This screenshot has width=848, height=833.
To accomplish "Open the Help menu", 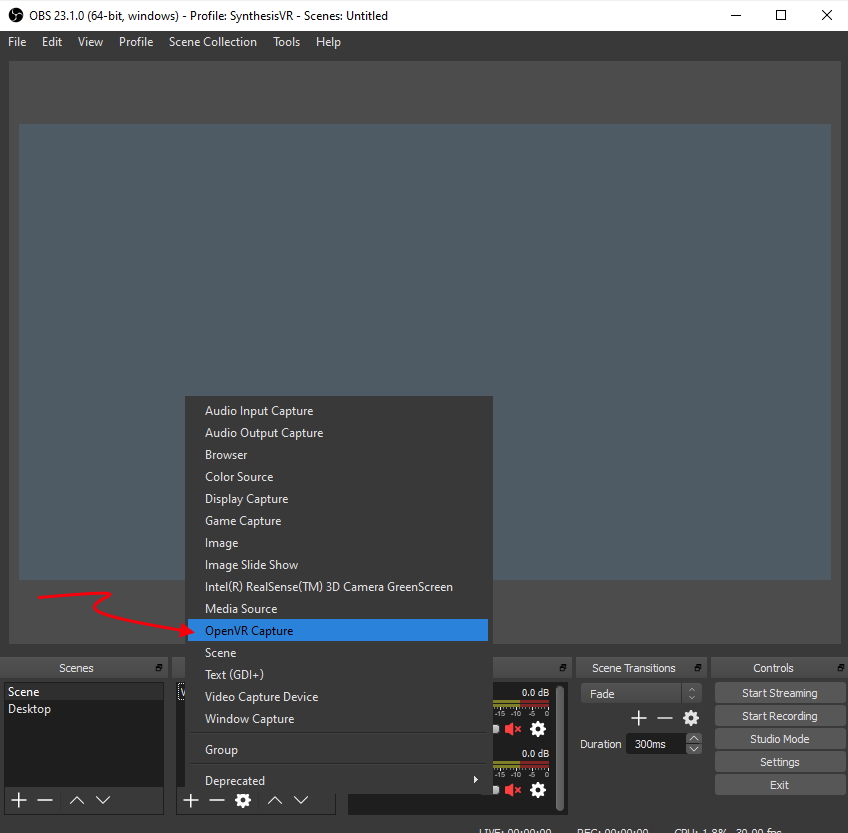I will point(328,42).
